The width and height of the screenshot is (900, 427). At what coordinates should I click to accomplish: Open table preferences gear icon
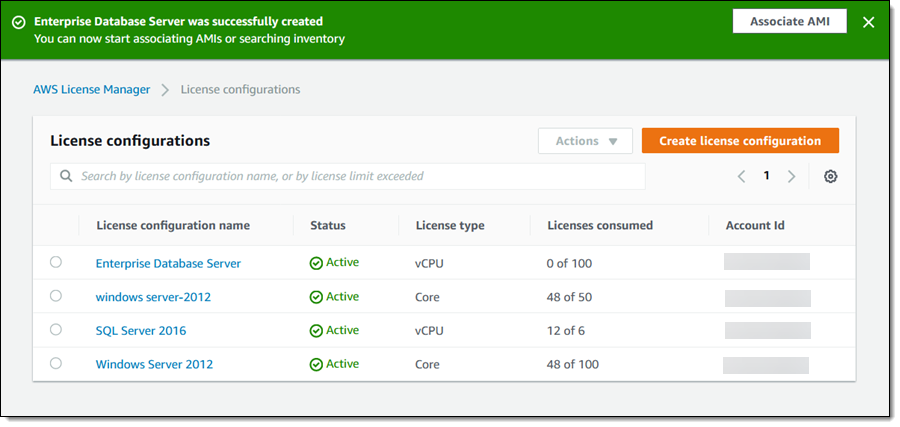click(830, 177)
